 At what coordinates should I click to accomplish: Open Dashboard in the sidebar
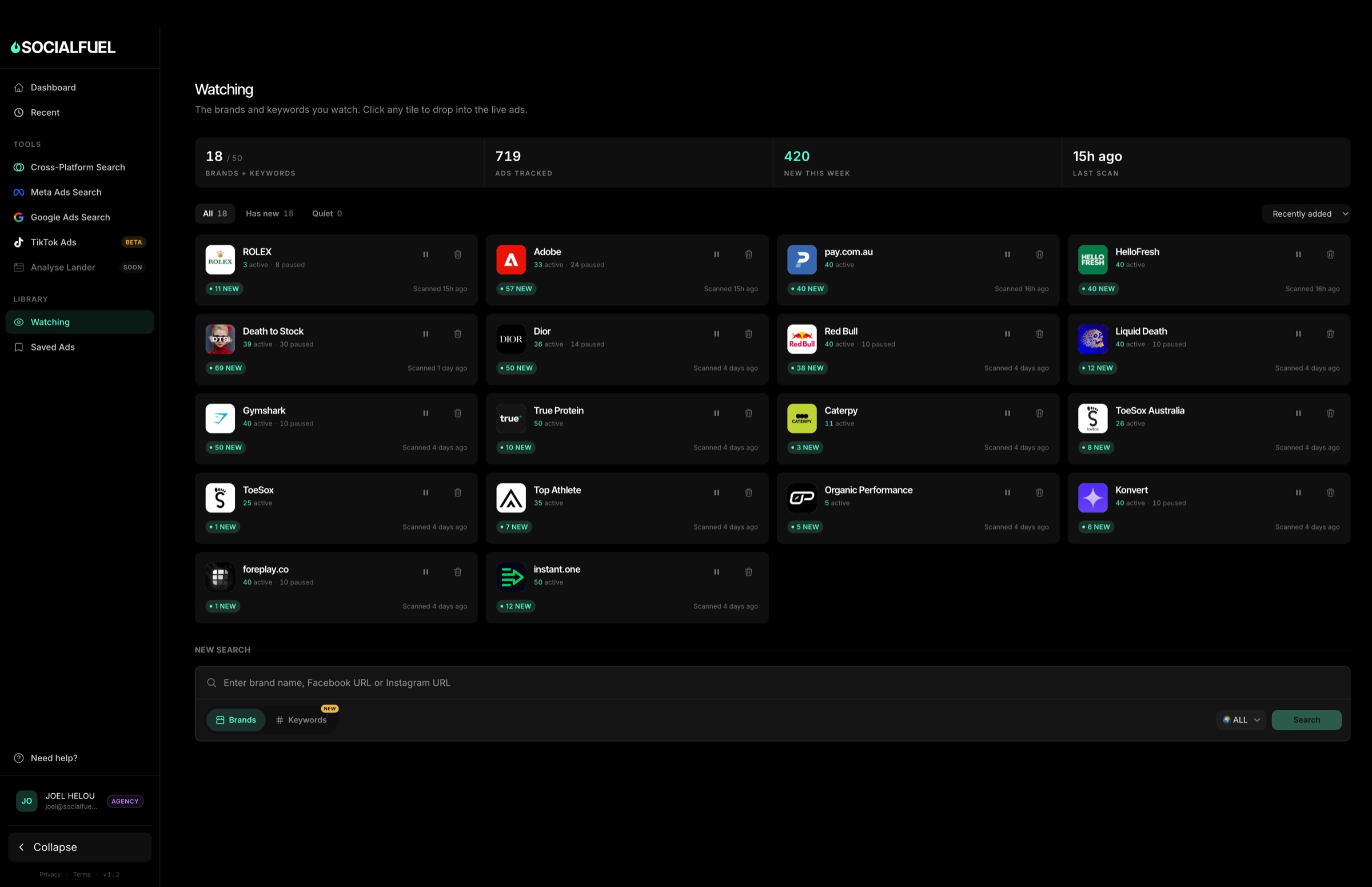(x=79, y=87)
